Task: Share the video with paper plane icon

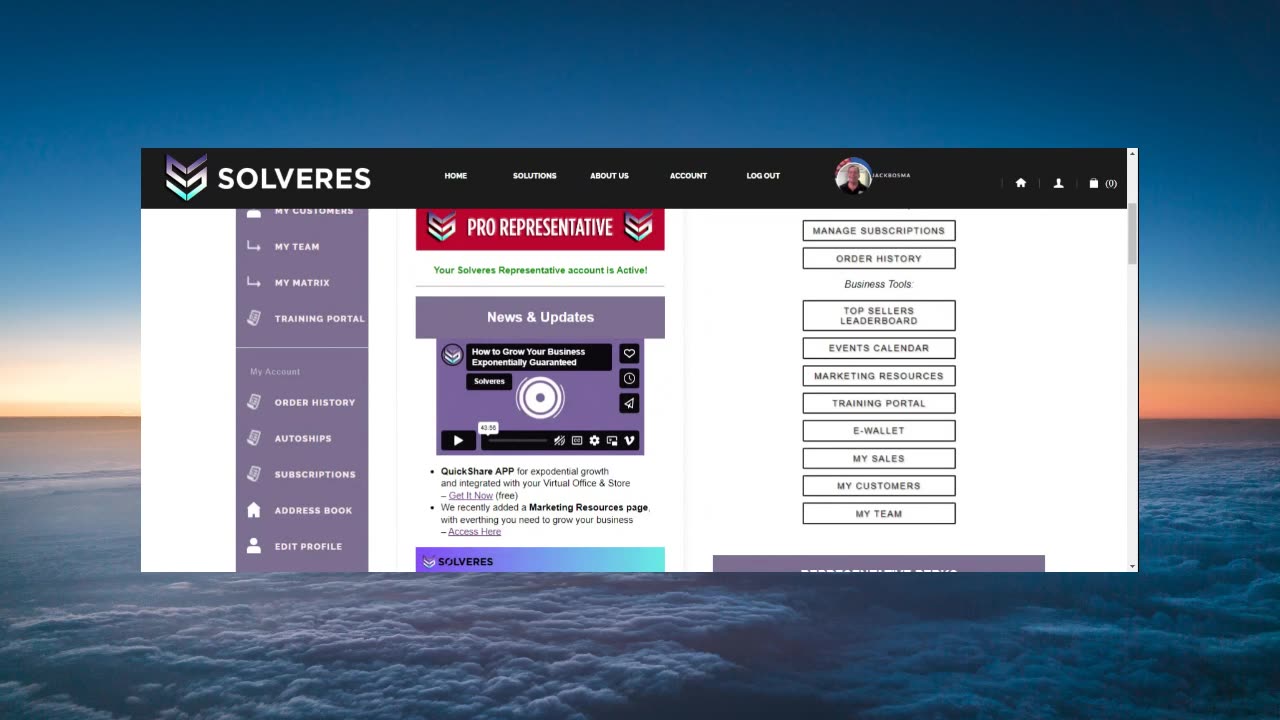Action: pyautogui.click(x=629, y=403)
